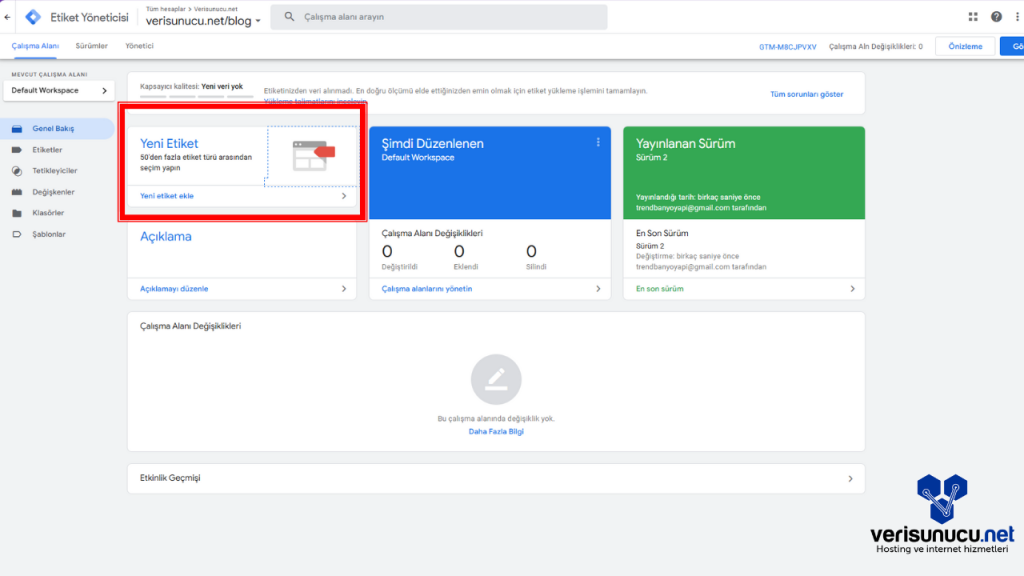Click the Tag Manager diamond logo

(33, 17)
